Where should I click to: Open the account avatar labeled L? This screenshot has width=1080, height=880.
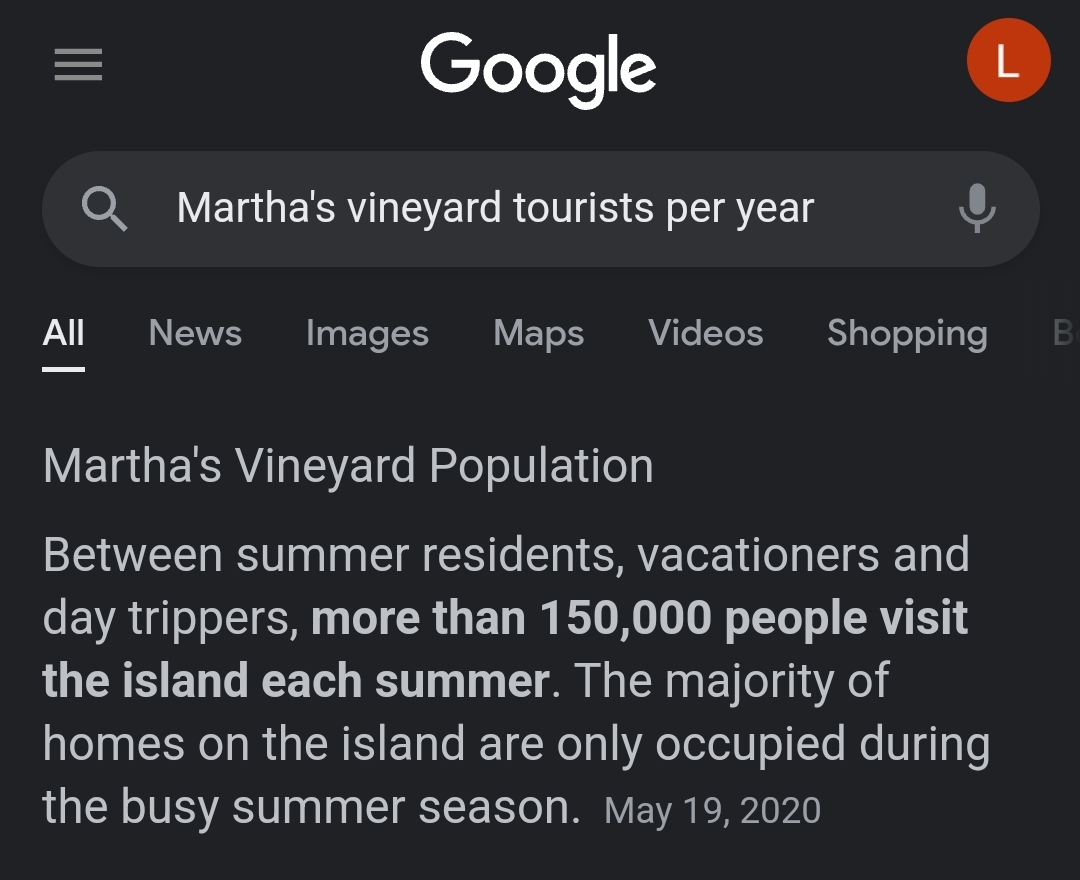point(1008,61)
